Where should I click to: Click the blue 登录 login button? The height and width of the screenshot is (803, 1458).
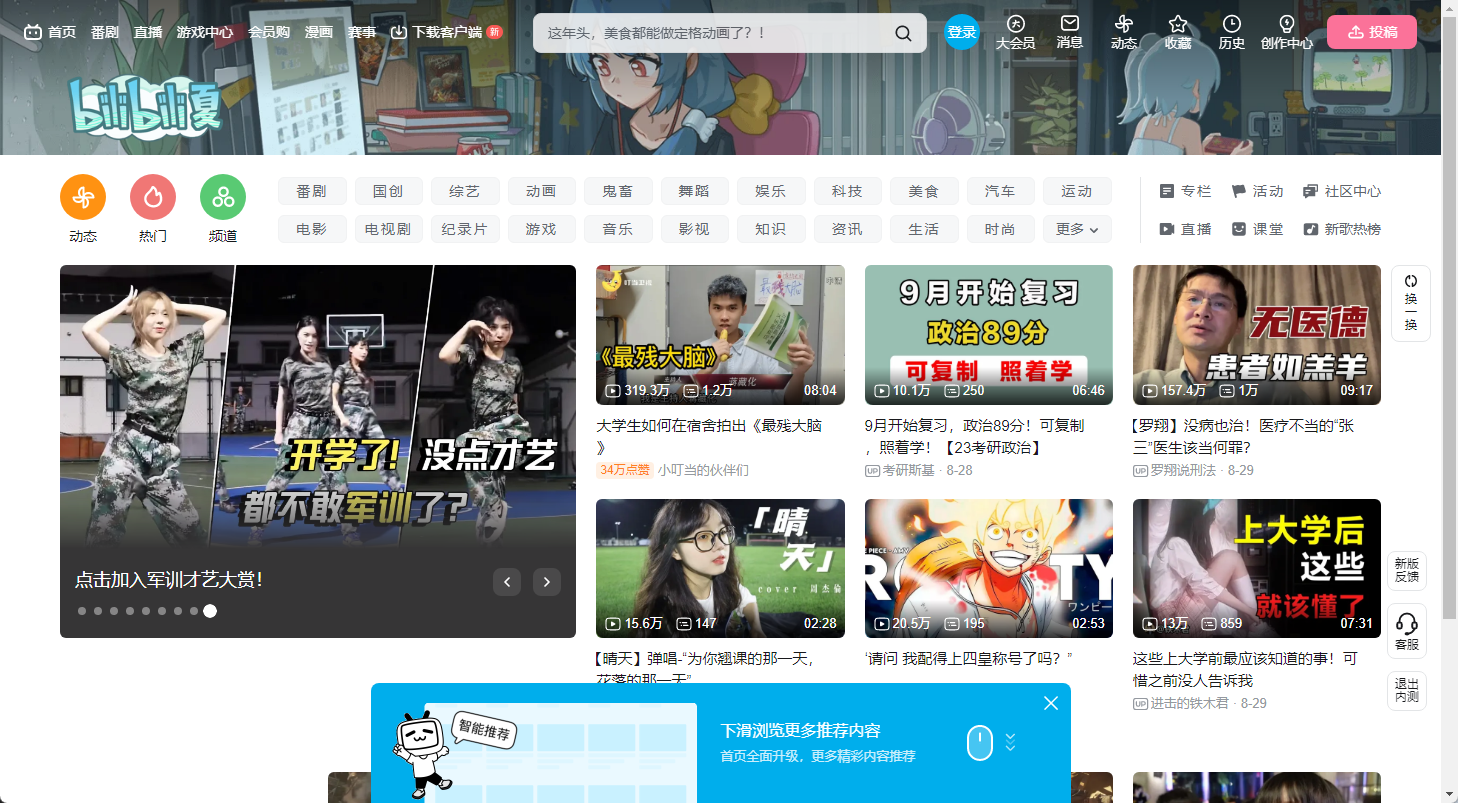(962, 32)
